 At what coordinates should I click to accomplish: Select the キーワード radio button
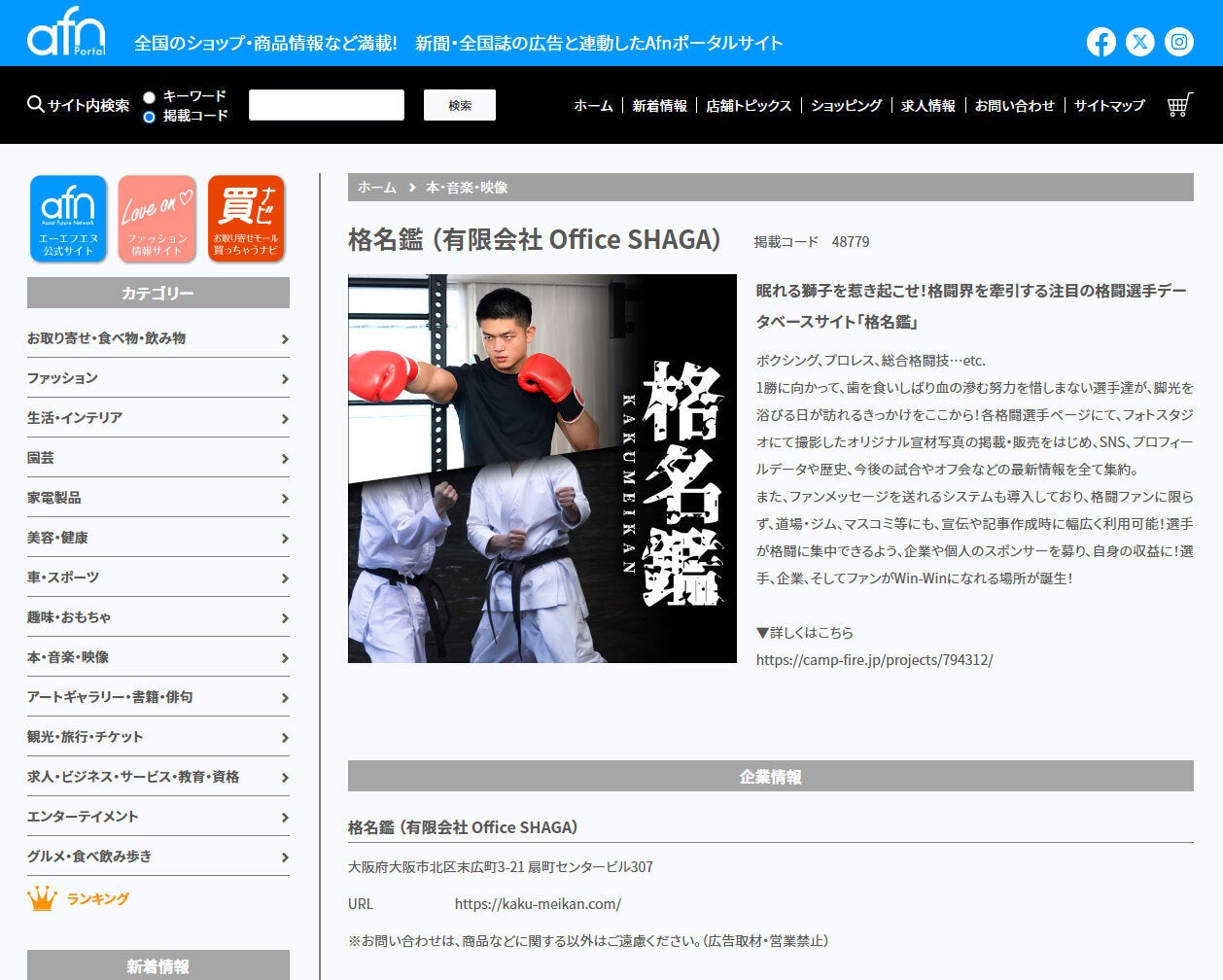pyautogui.click(x=149, y=97)
